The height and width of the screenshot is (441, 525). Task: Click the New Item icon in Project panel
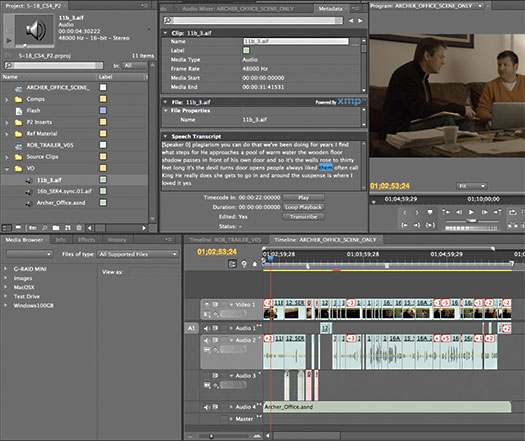pos(67,228)
